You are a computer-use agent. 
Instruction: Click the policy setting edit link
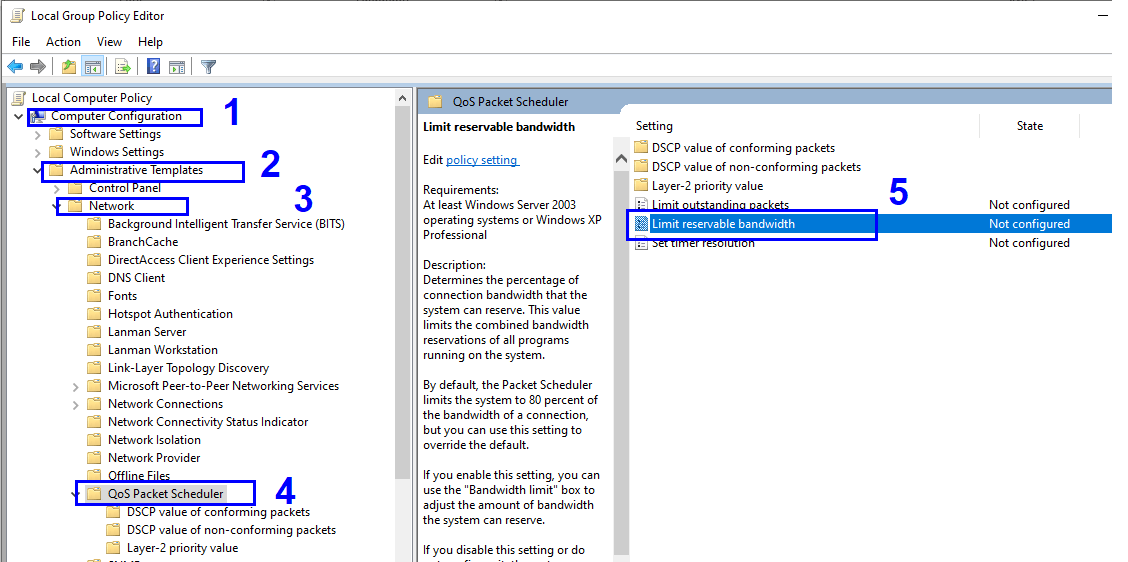tap(481, 160)
